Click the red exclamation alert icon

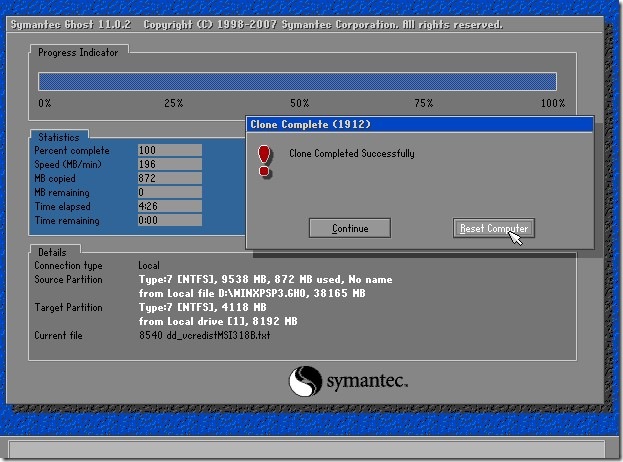pos(264,161)
